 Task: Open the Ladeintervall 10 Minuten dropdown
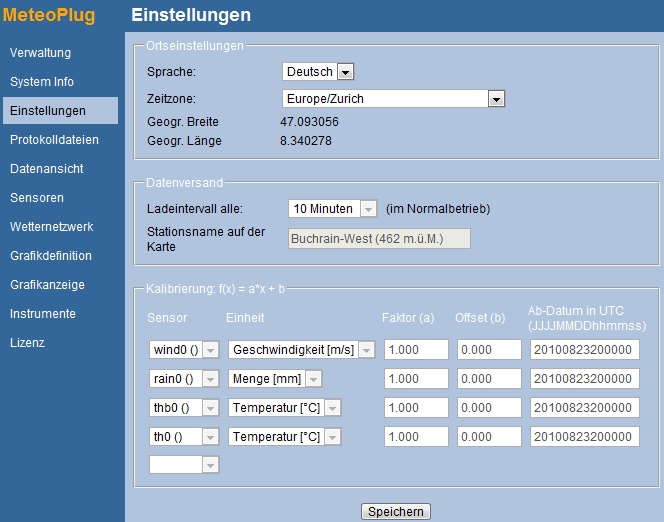(x=332, y=209)
